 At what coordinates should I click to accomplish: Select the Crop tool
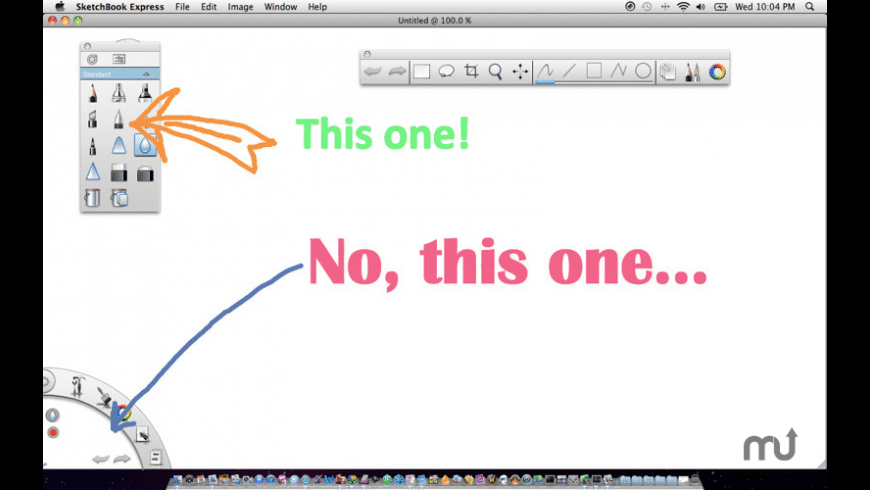pyautogui.click(x=471, y=71)
